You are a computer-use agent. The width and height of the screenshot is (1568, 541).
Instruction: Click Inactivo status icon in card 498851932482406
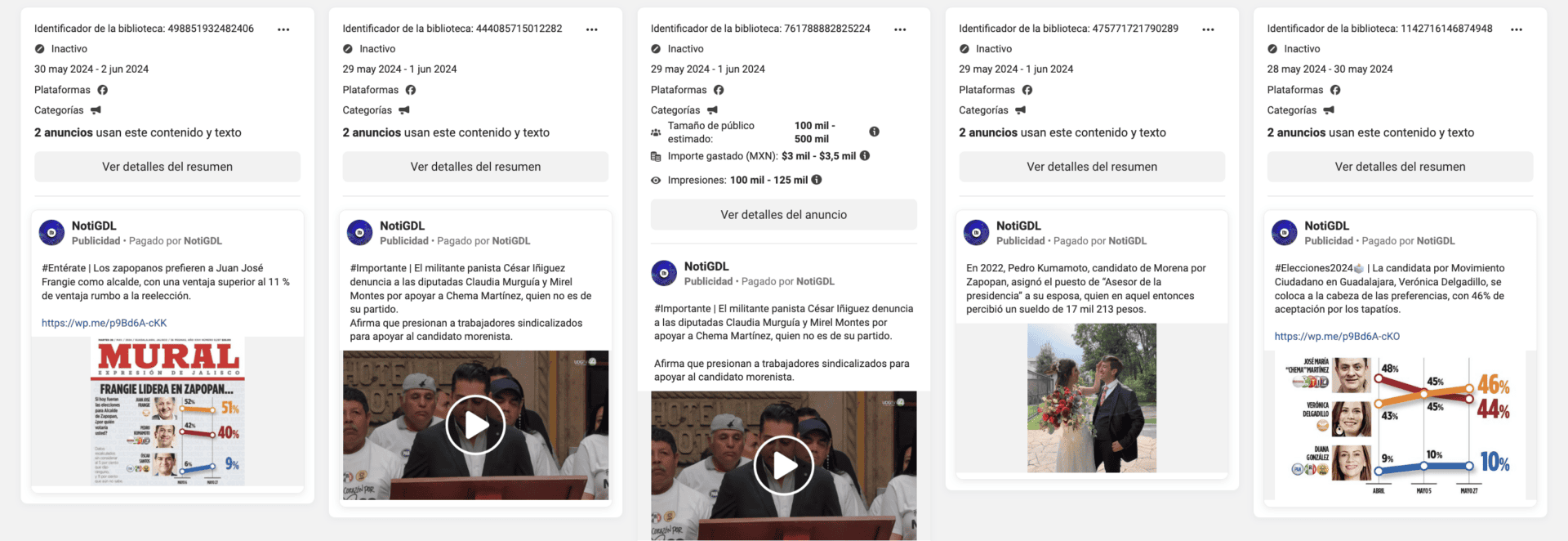[x=39, y=49]
